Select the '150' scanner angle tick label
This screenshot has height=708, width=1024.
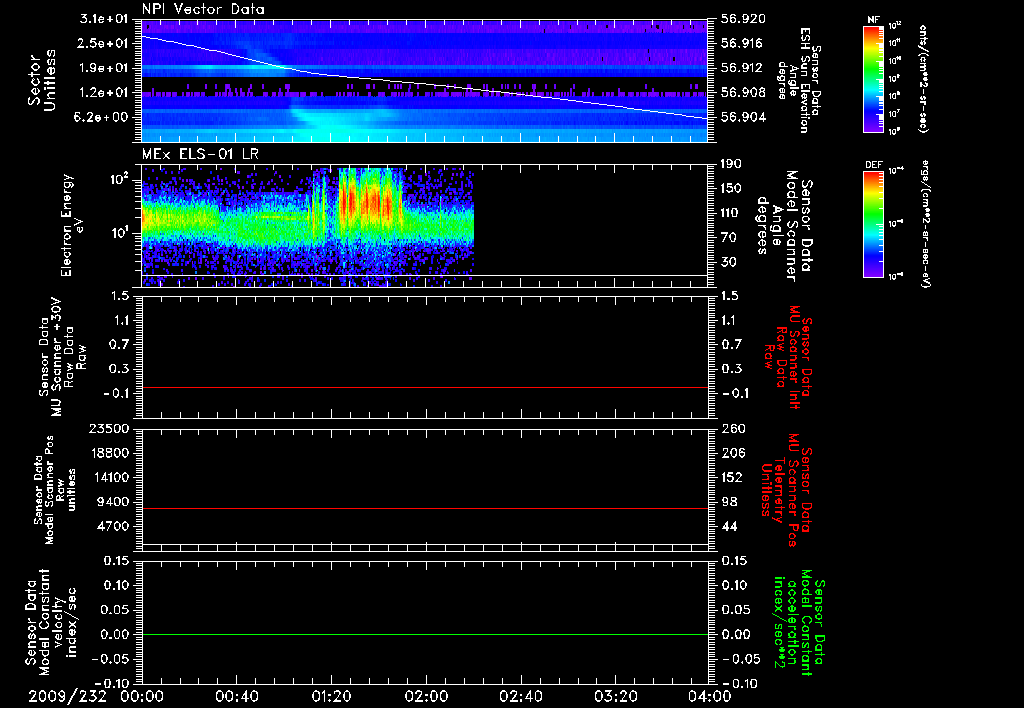tap(731, 189)
